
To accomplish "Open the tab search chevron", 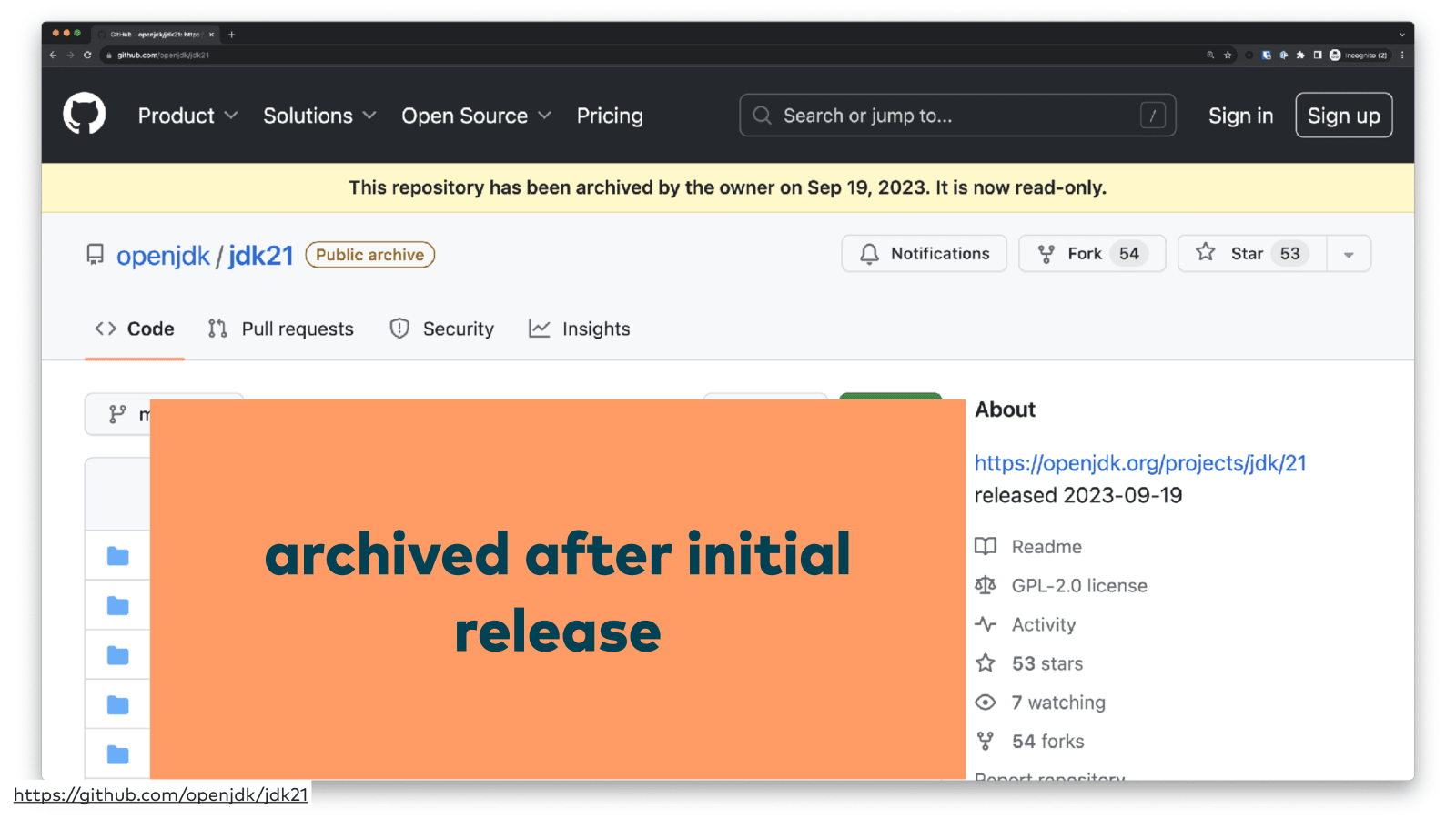I will pos(1402,35).
